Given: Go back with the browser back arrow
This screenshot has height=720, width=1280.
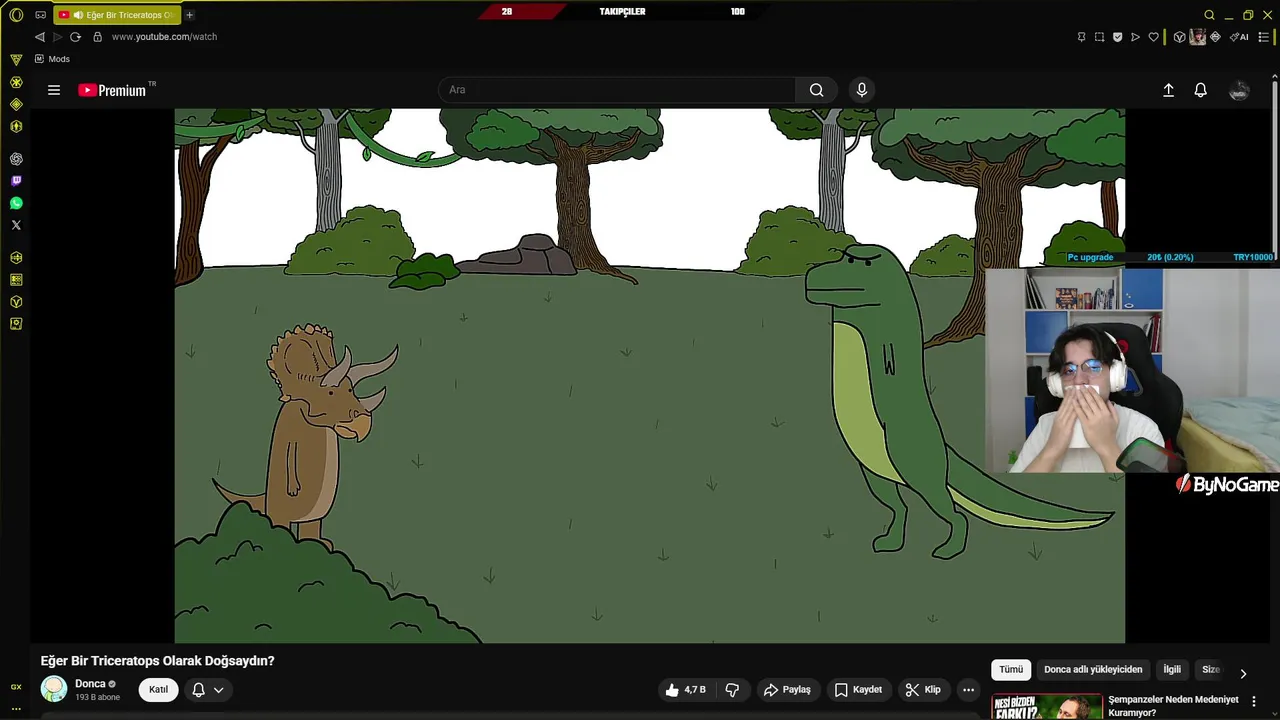Looking at the screenshot, I should 40,37.
